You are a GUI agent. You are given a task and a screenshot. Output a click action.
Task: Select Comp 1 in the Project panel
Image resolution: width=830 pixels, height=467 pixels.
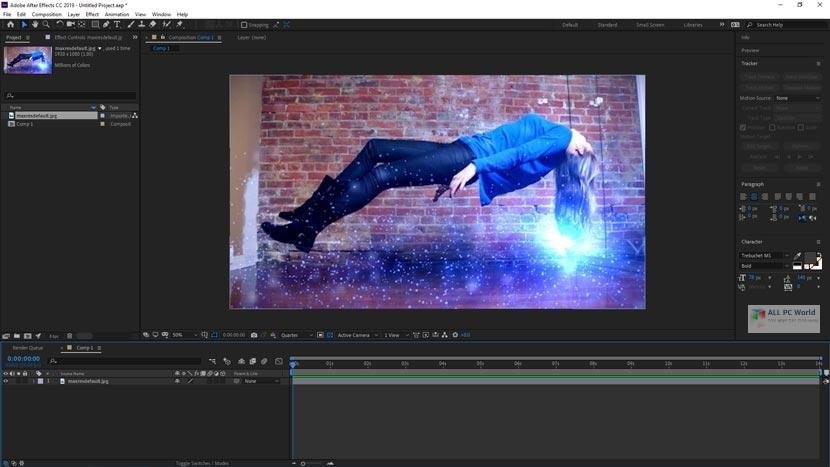(25, 124)
